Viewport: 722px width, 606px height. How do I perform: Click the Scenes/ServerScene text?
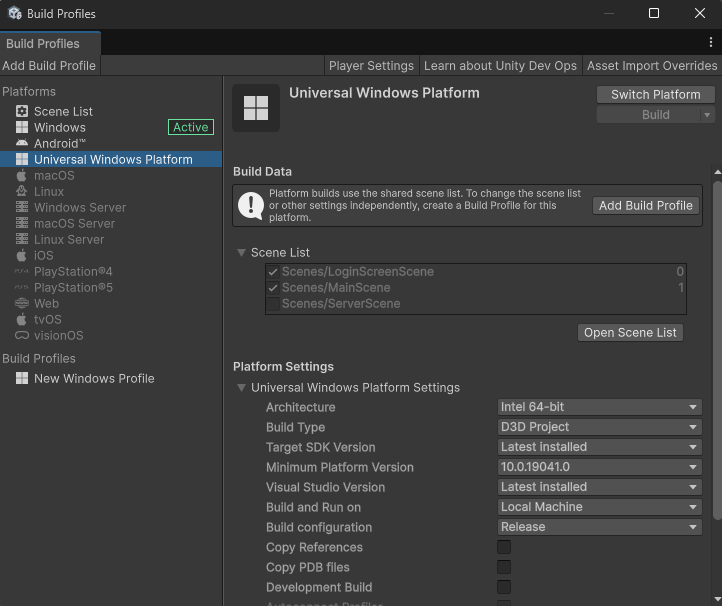341,304
